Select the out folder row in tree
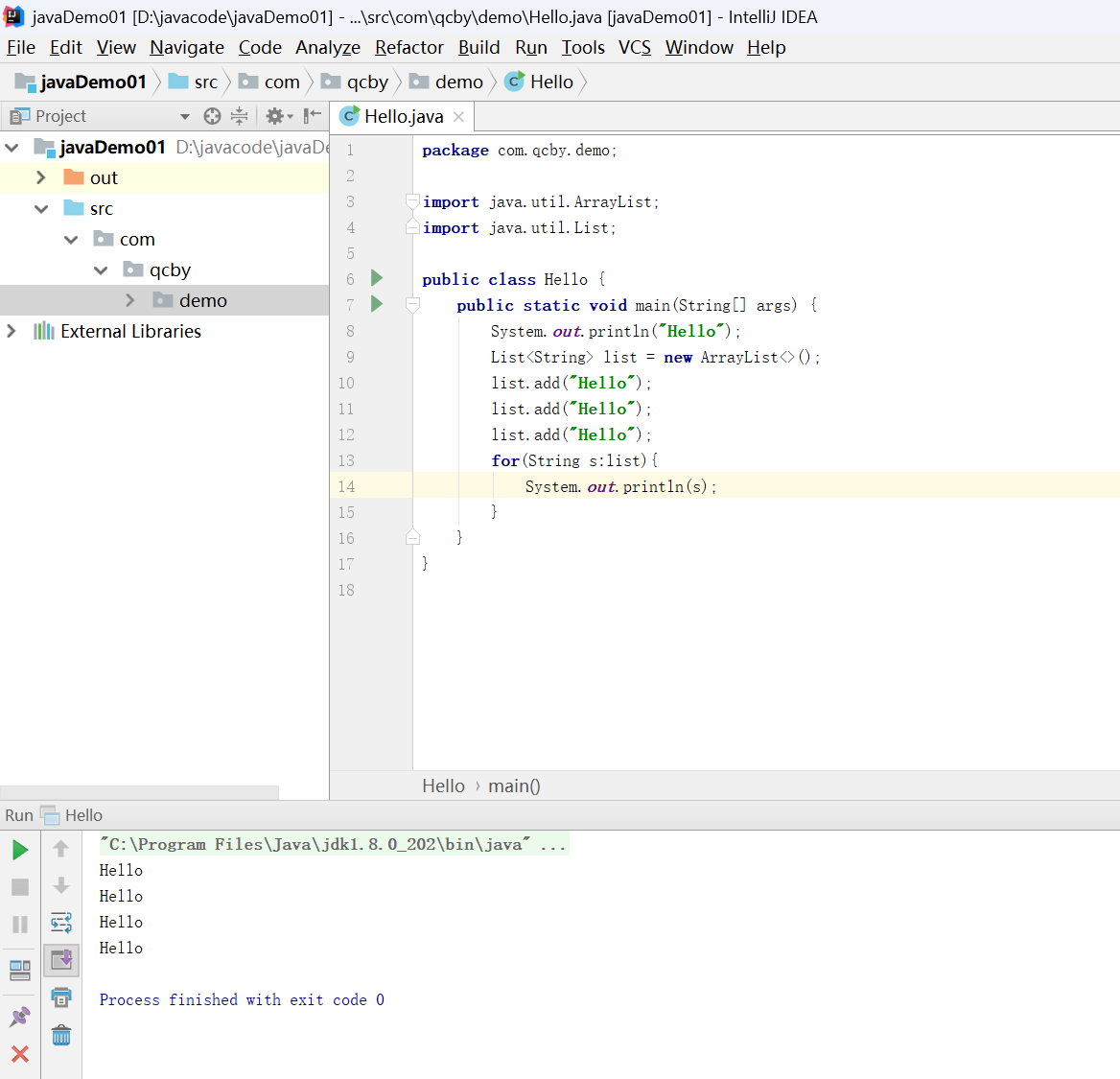 point(164,178)
